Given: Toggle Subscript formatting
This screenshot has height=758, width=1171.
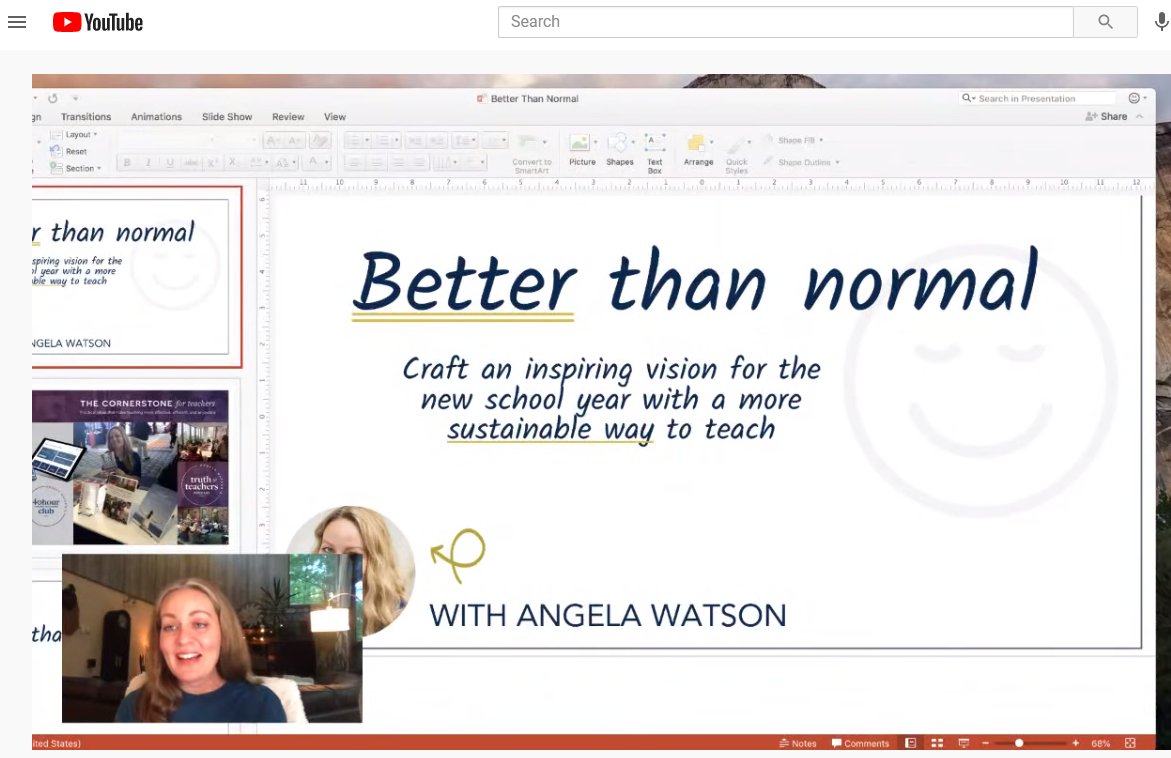Looking at the screenshot, I should click(233, 162).
